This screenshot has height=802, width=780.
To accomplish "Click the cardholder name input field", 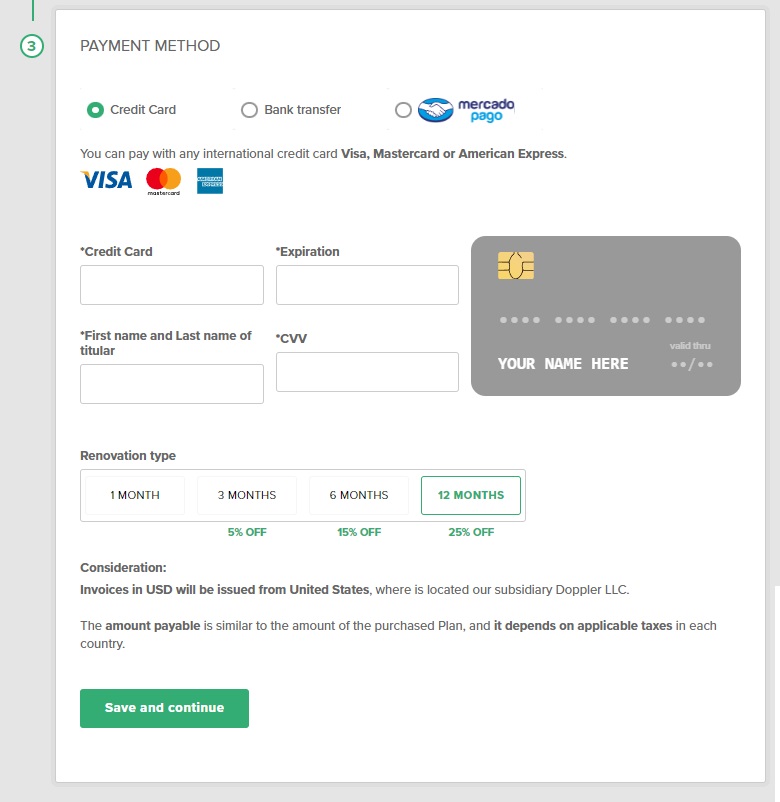I will tap(172, 384).
